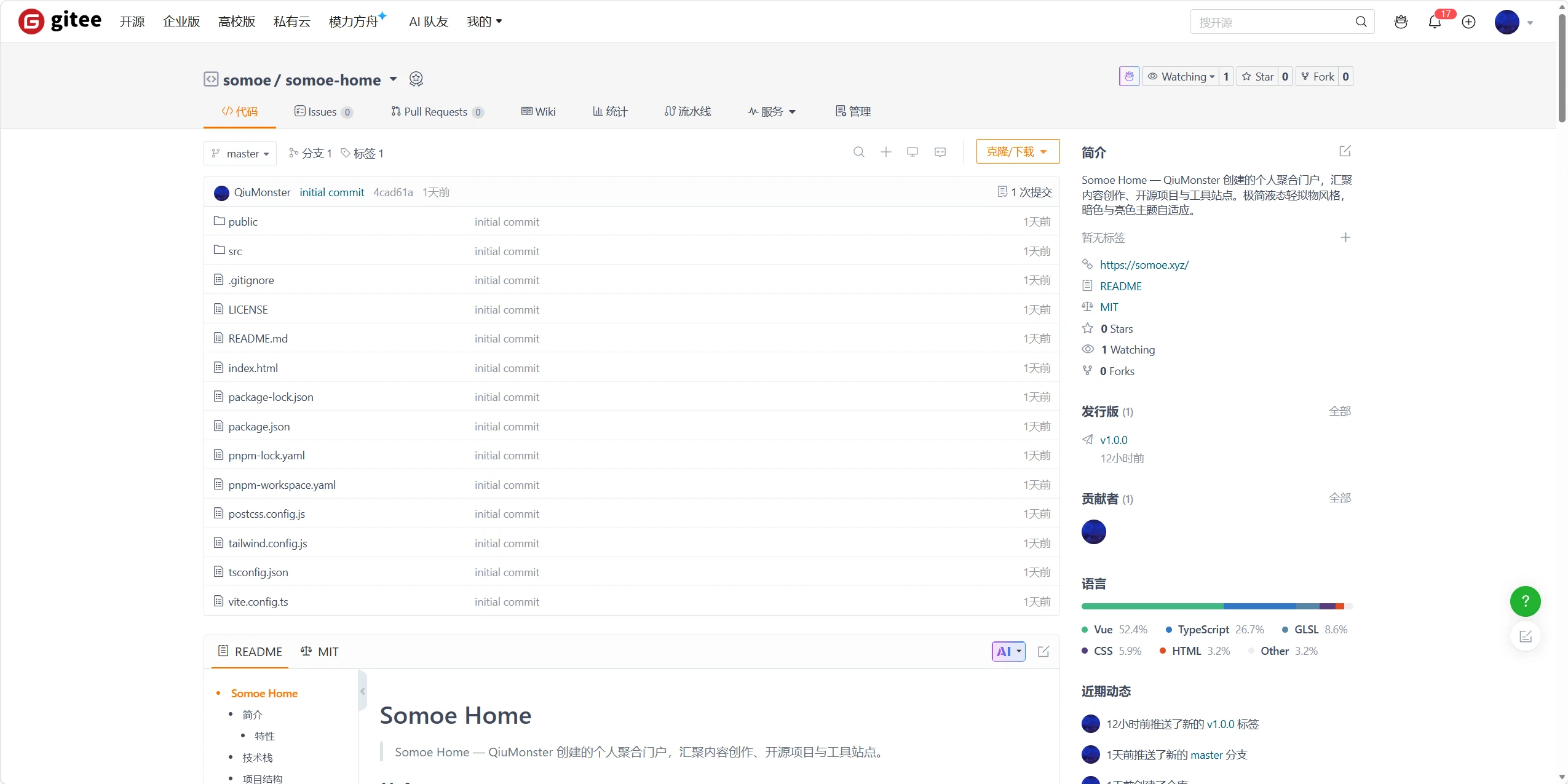
Task: Click the contributor avatar under 贡献者
Action: (x=1093, y=531)
